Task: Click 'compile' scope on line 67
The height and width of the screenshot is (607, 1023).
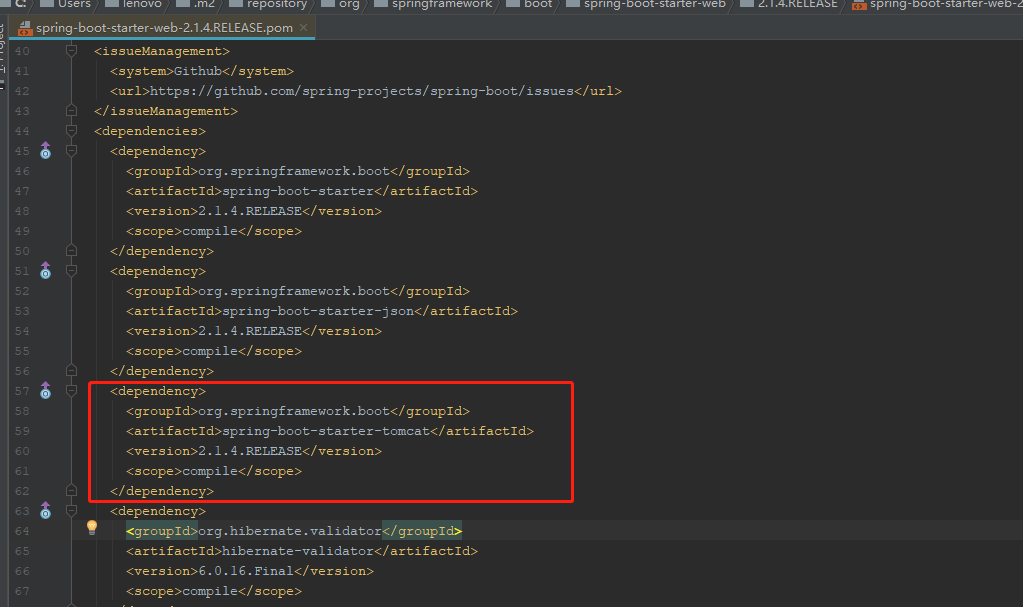Action: coord(210,591)
